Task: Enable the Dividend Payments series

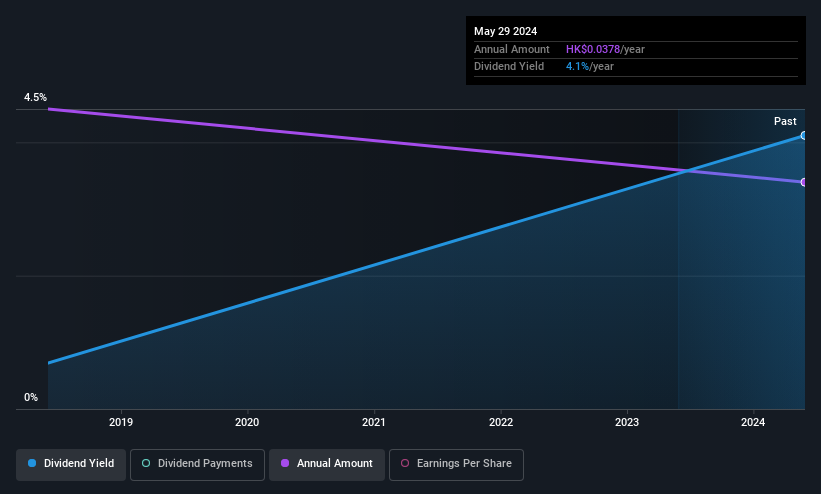Action: [197, 464]
